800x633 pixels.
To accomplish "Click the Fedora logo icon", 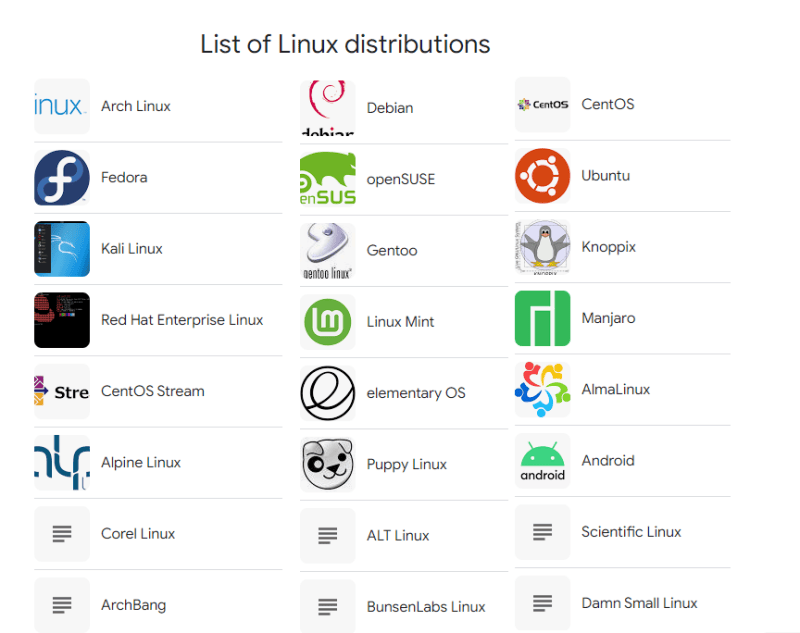I will pyautogui.click(x=62, y=178).
